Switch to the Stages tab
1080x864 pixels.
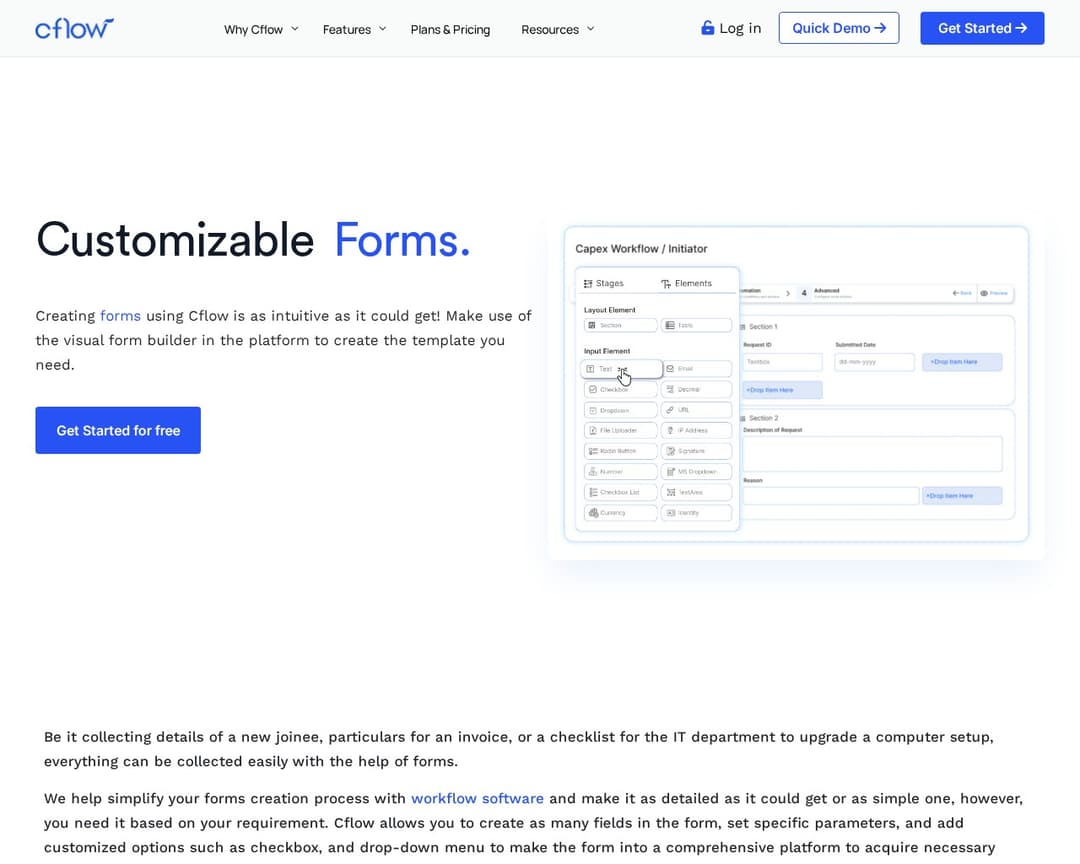603,283
